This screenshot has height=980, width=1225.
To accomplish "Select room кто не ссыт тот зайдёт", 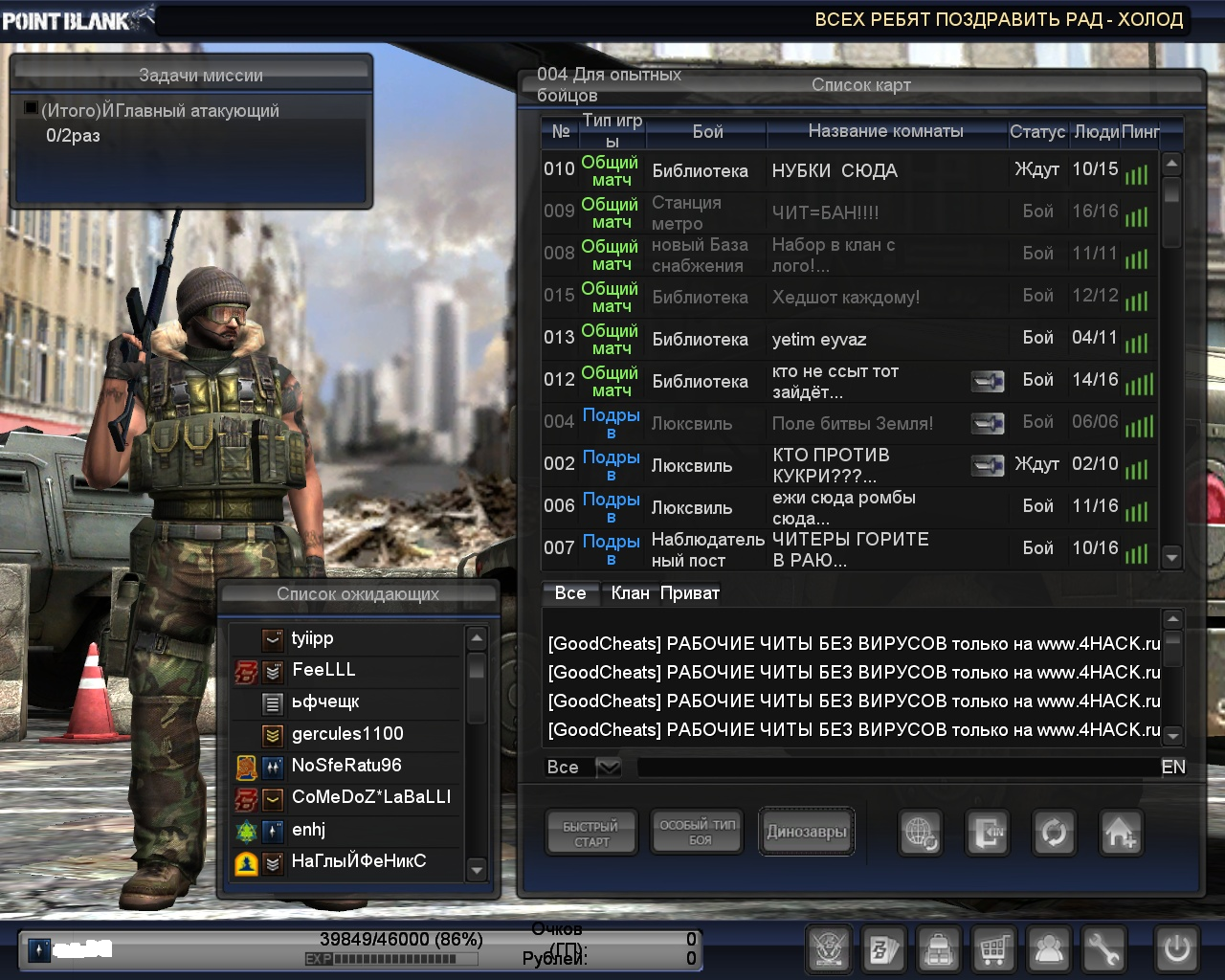I will [x=850, y=381].
